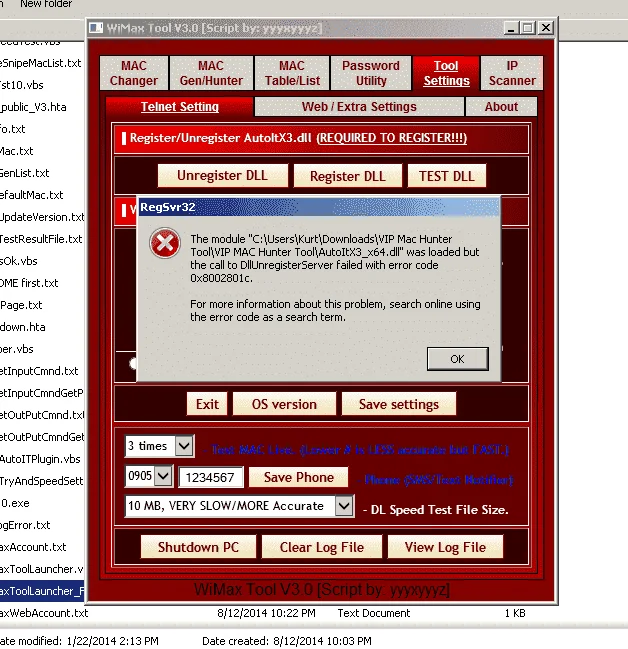The height and width of the screenshot is (649, 628).
Task: Dismiss the RegSvr32 error with OK
Action: click(x=457, y=359)
